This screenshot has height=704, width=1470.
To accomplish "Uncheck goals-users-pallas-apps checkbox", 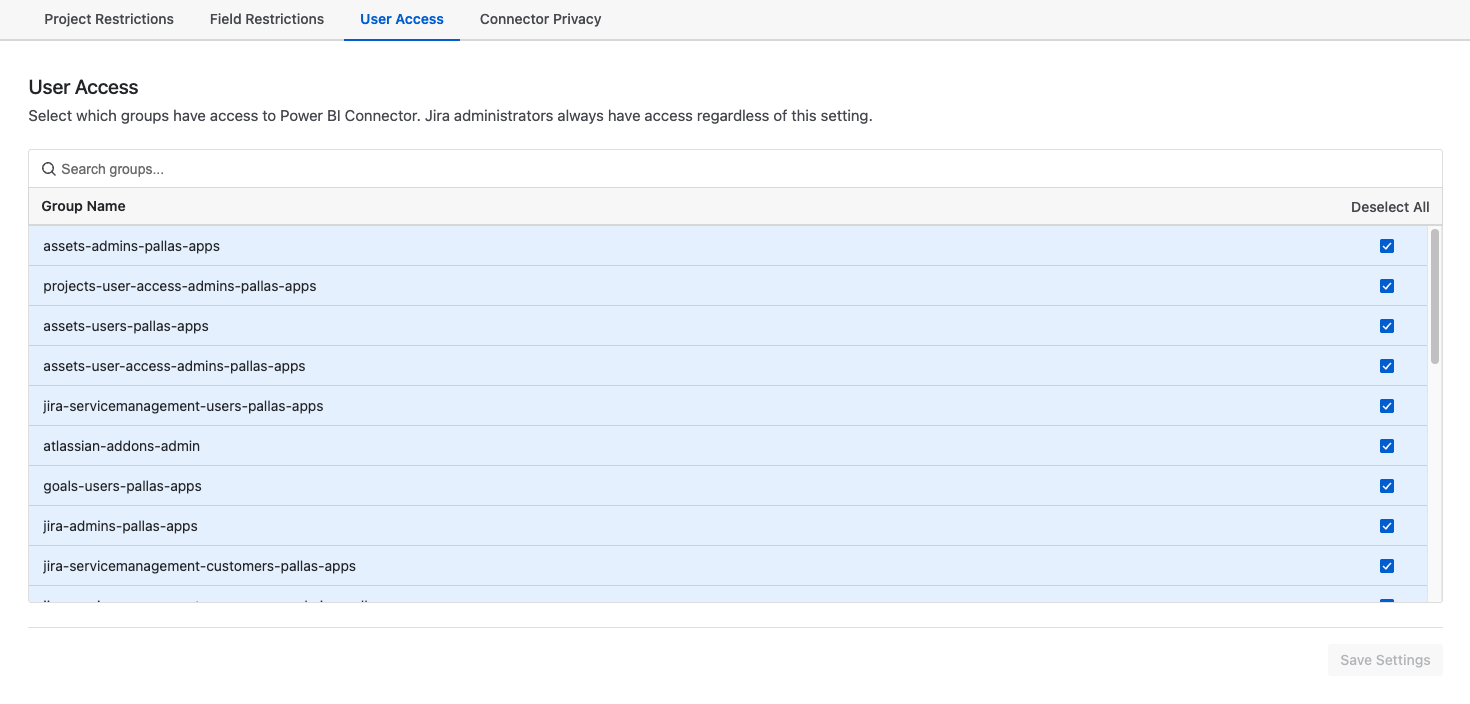I will click(1387, 486).
